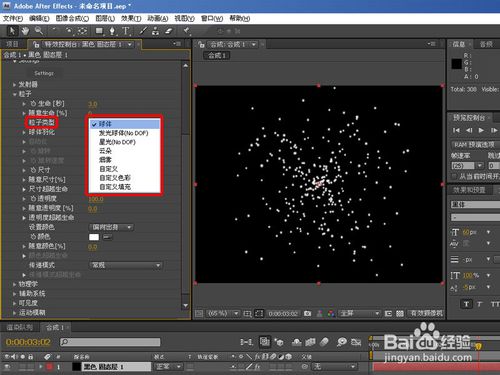Click the snapshot camera icon in viewer
Screen dimensions: 500x375
click(307, 313)
